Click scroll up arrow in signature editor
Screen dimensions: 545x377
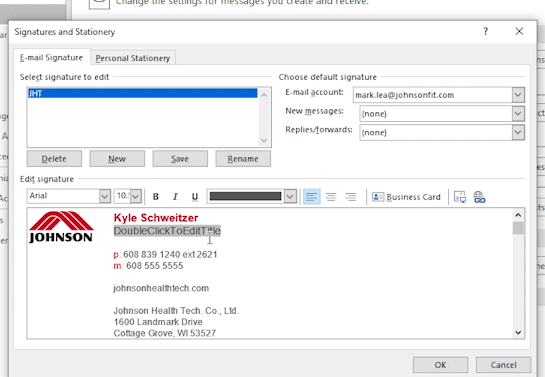click(x=518, y=215)
